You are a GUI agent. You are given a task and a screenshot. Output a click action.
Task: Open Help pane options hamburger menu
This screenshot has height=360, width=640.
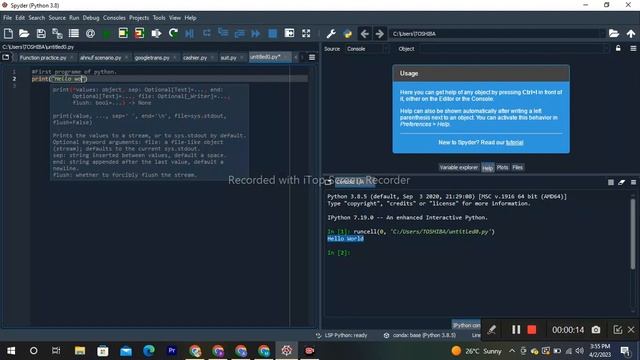point(633,48)
